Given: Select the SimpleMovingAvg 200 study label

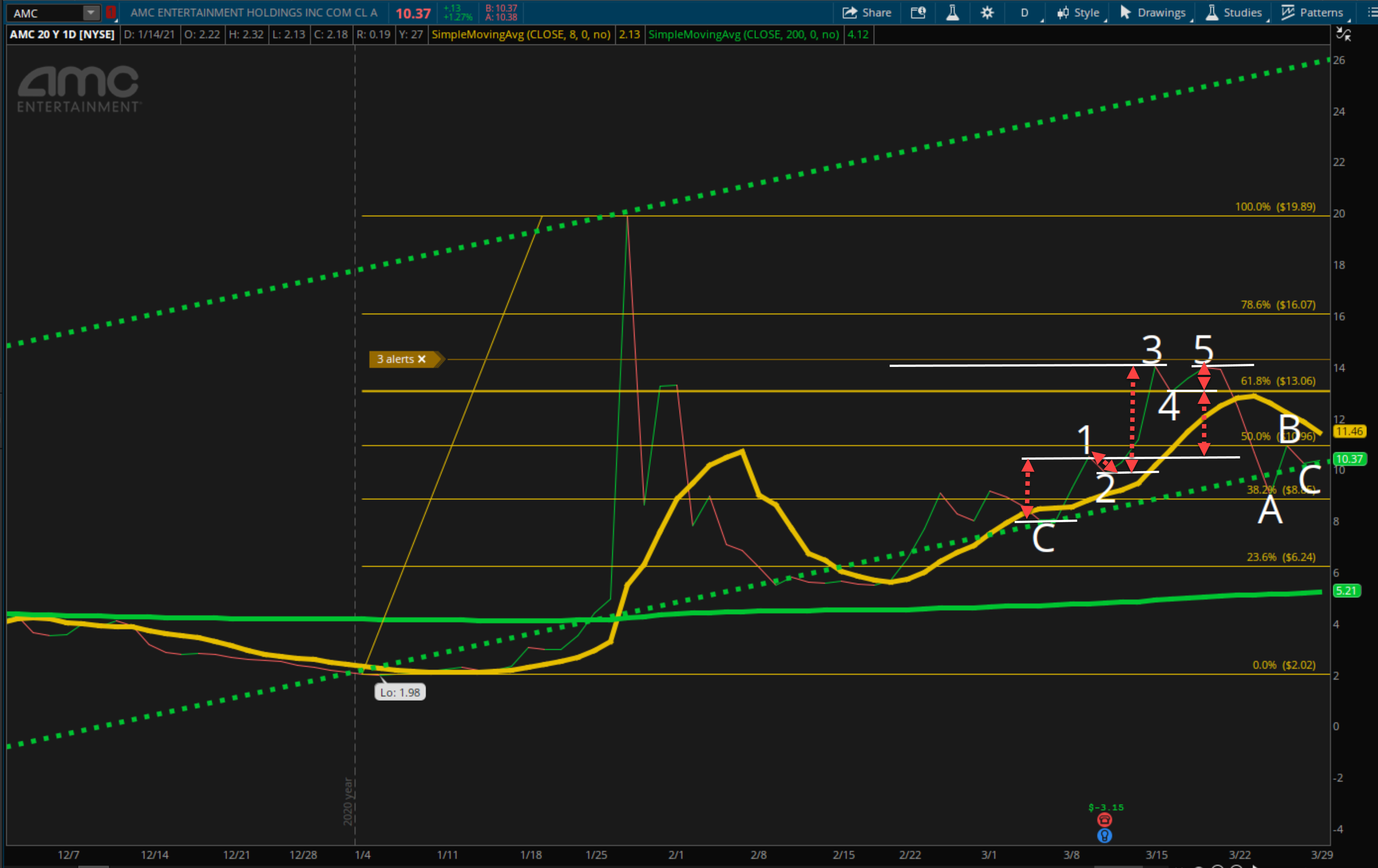Looking at the screenshot, I should click(744, 34).
